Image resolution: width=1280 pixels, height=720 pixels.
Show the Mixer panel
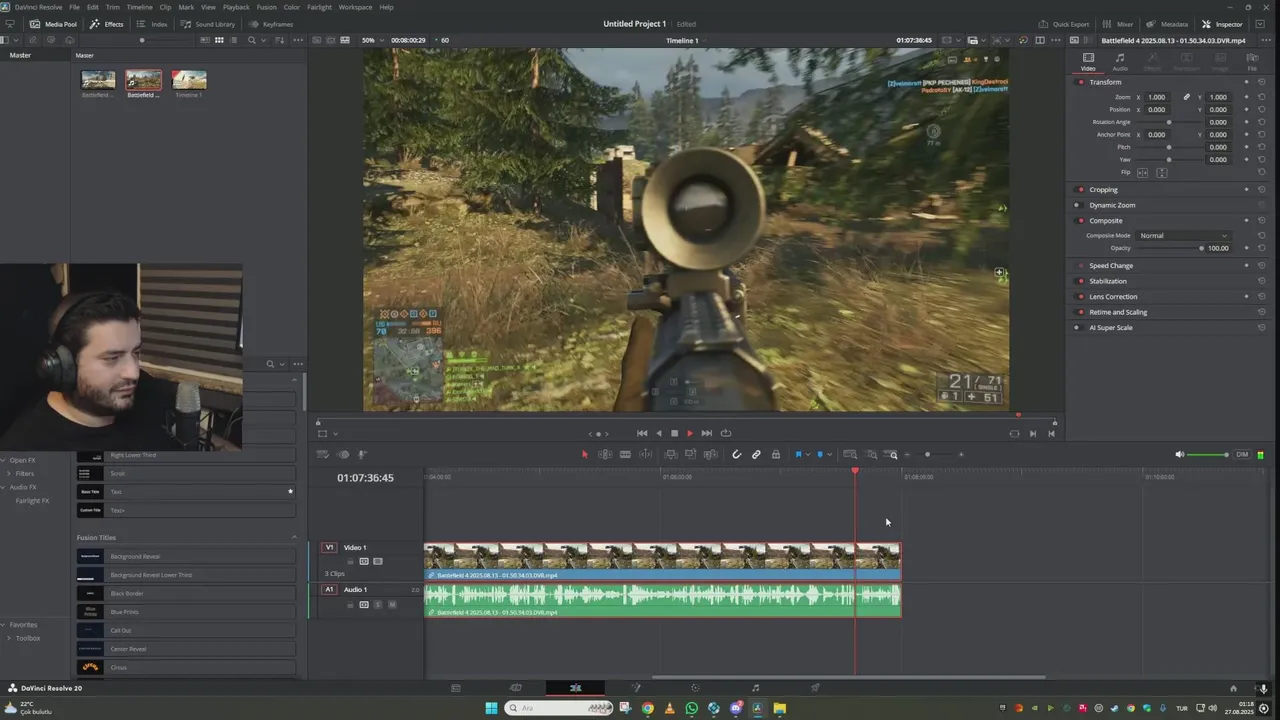[1118, 24]
